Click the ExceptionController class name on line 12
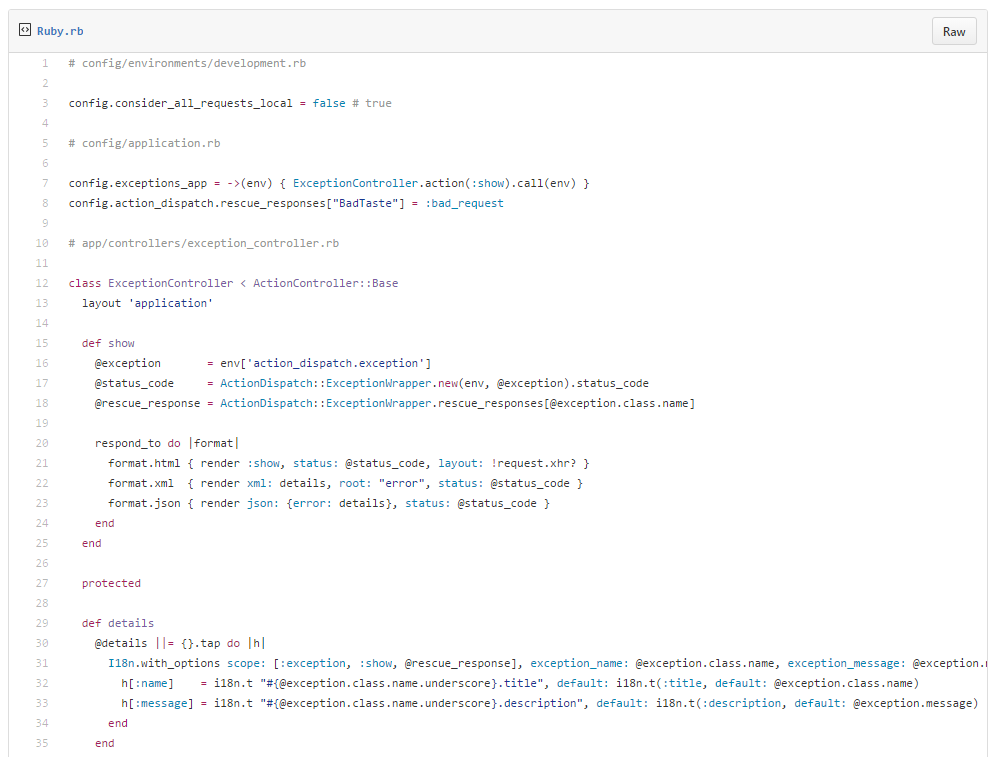Screen dimensions: 995x757 170,283
